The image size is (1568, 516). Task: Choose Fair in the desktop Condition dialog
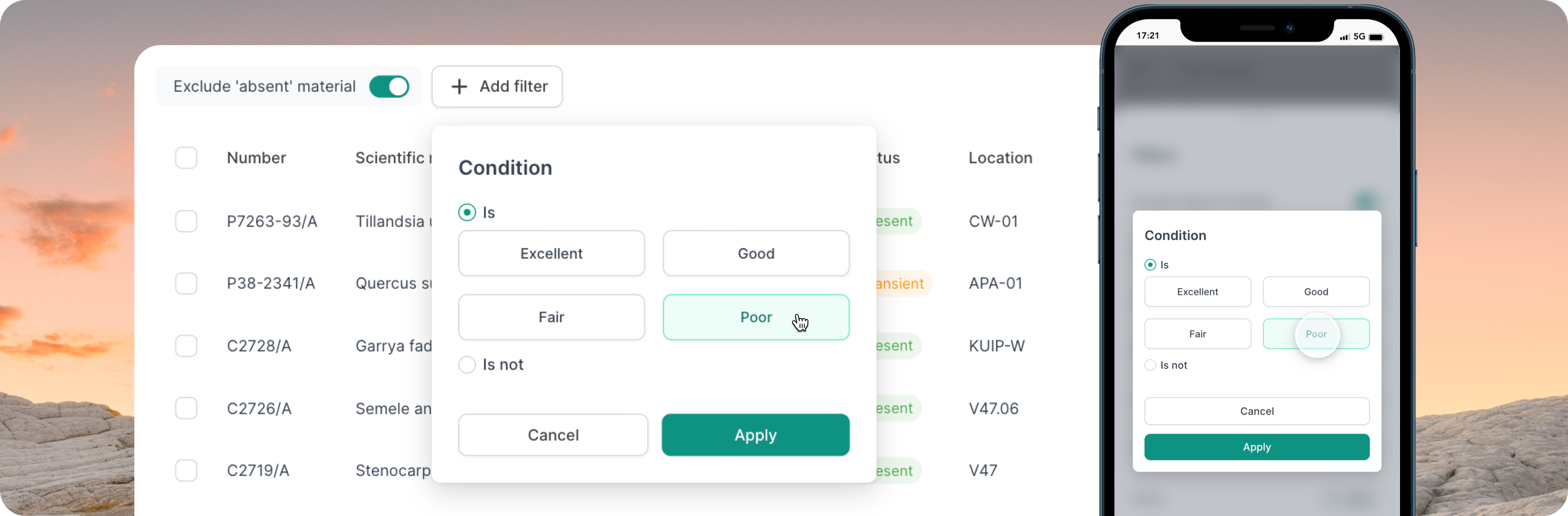[551, 317]
